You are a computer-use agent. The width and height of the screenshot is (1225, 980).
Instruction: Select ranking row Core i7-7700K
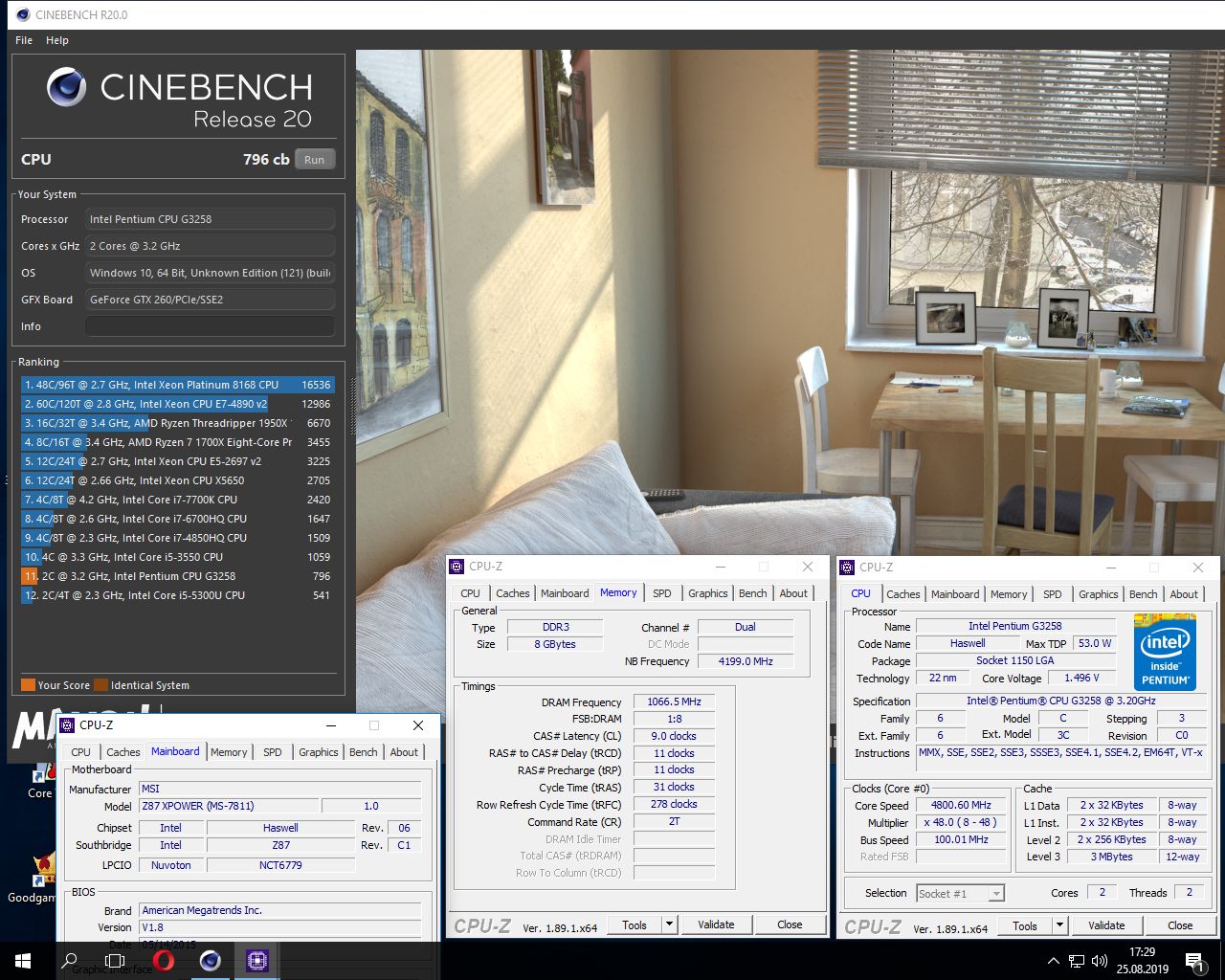coord(177,500)
